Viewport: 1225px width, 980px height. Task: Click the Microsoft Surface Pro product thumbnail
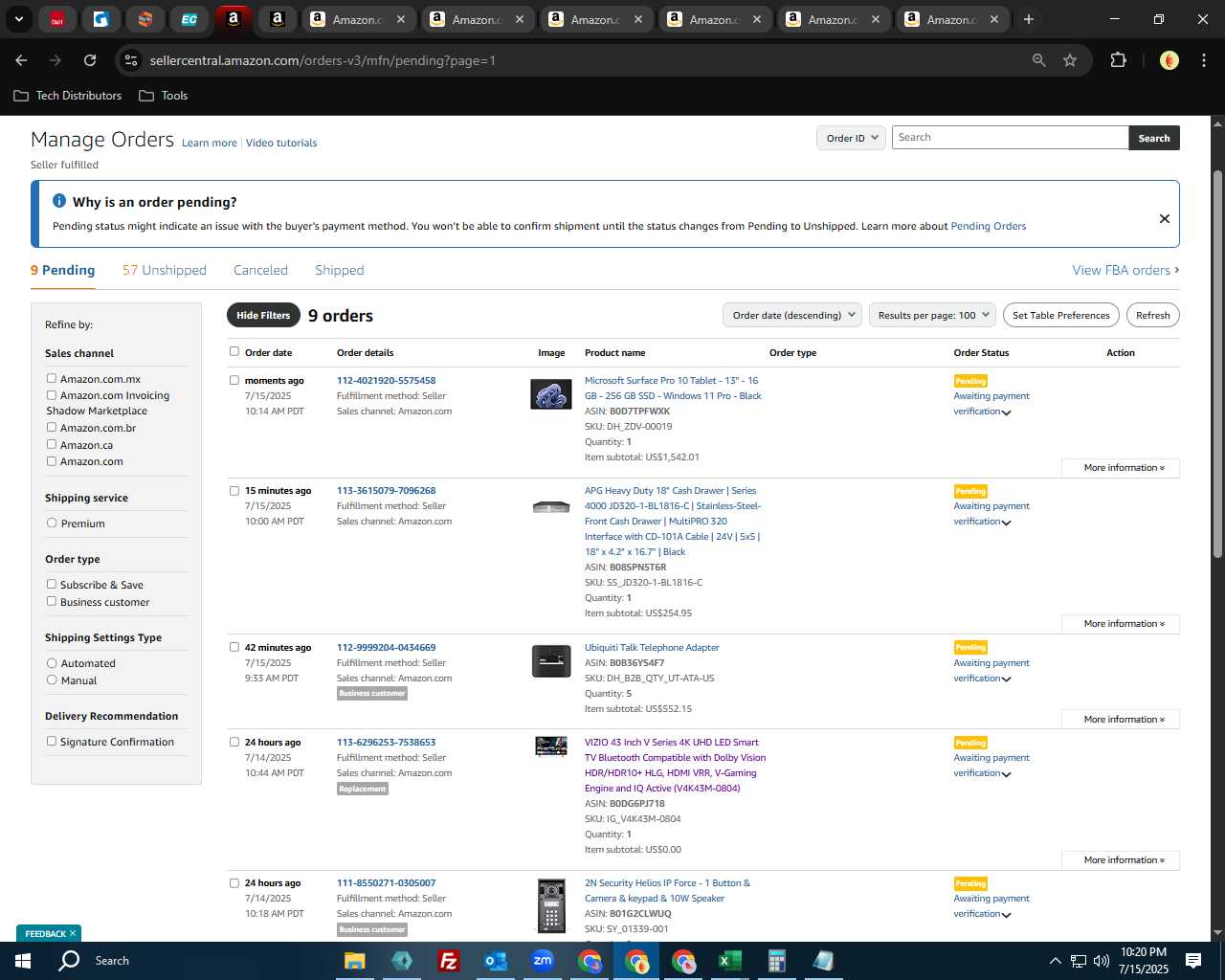point(551,394)
